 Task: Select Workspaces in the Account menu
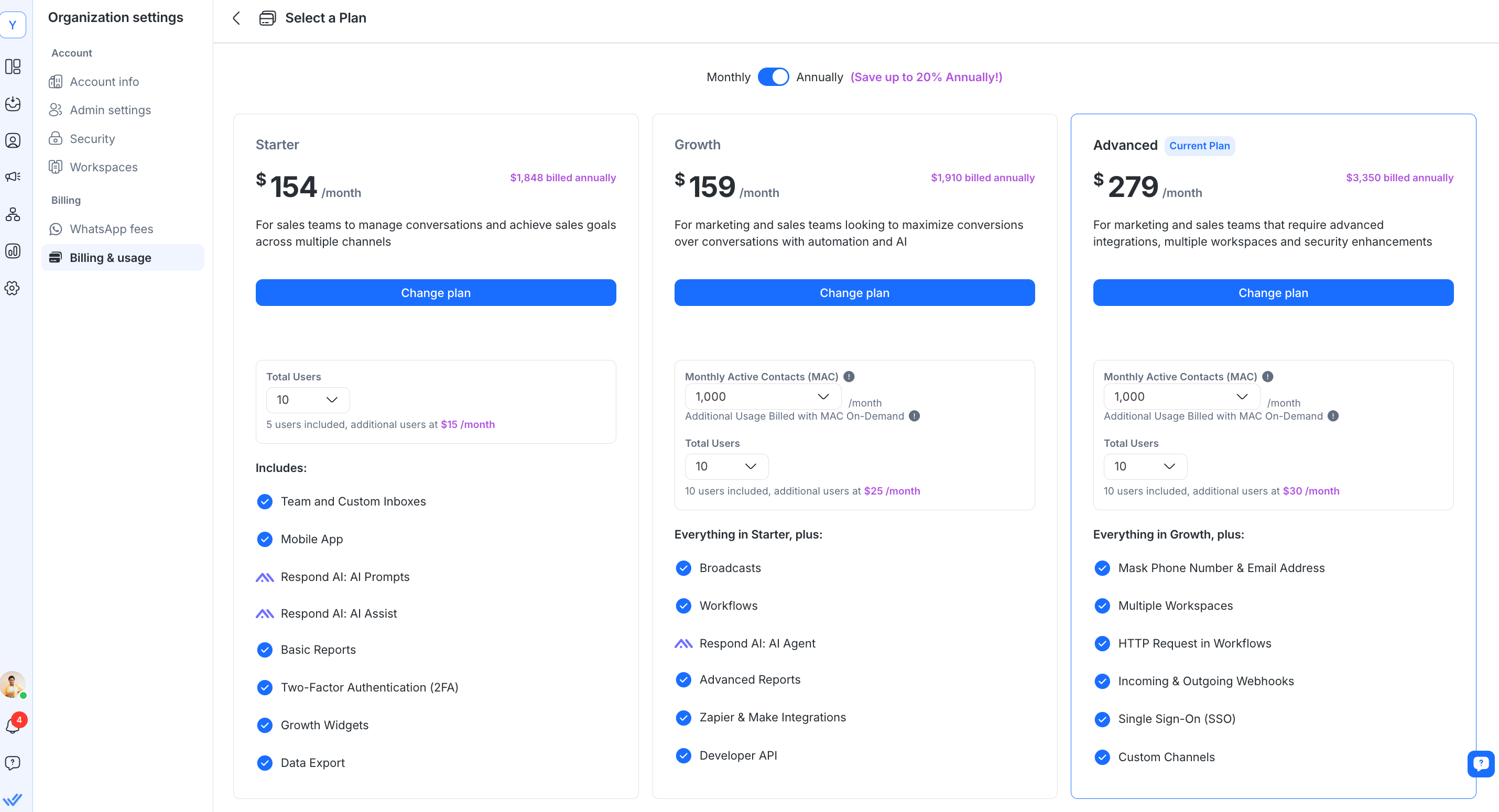pos(104,167)
